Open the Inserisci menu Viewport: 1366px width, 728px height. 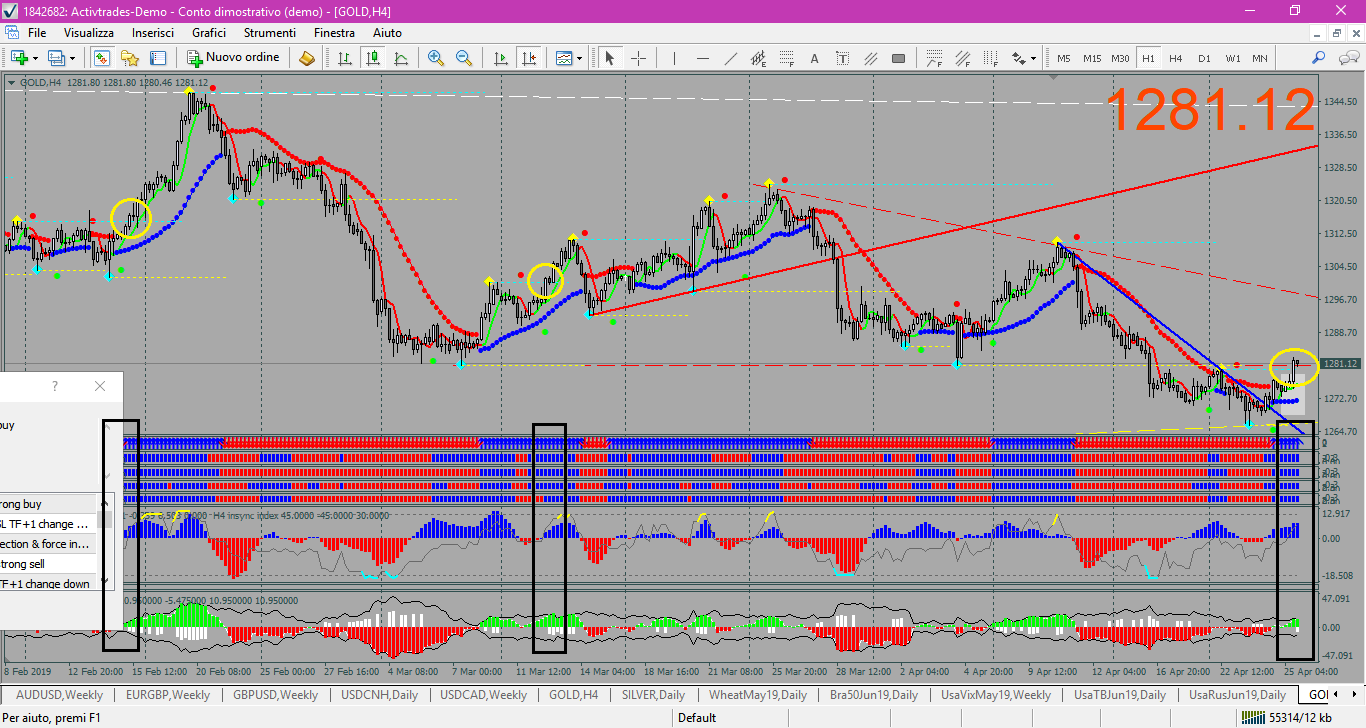click(x=153, y=33)
